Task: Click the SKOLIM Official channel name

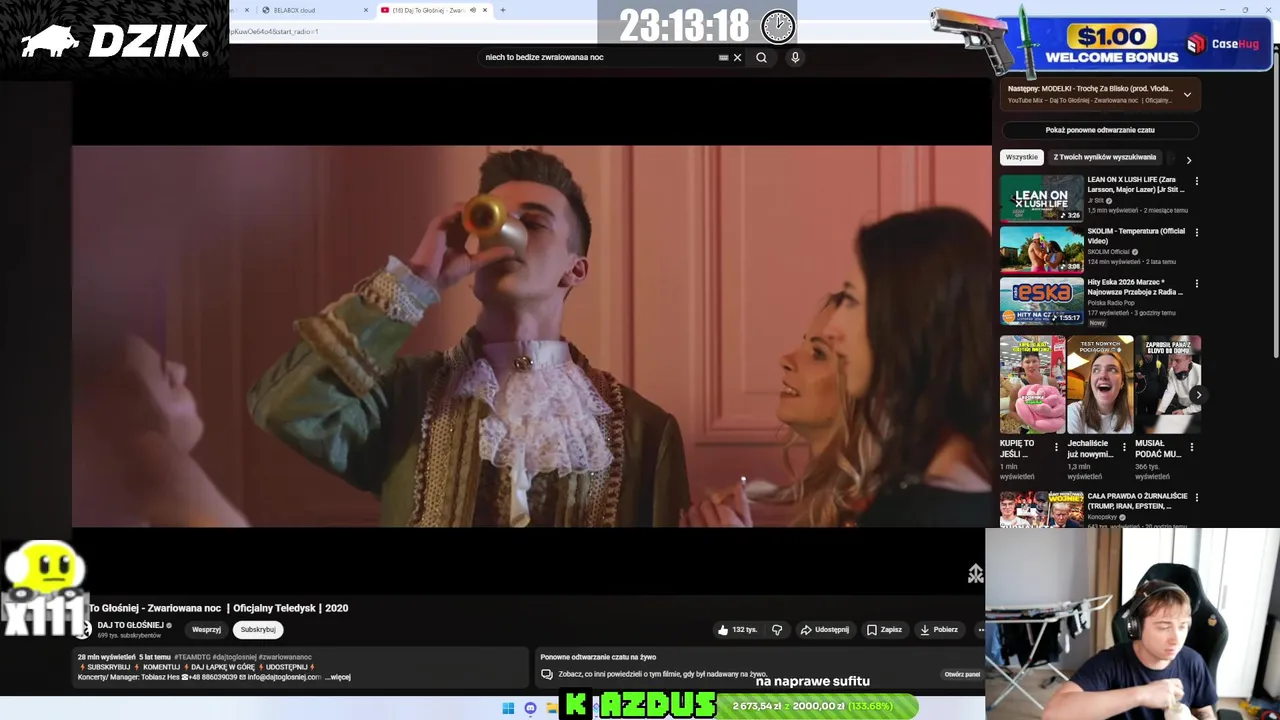Action: pyautogui.click(x=1108, y=252)
